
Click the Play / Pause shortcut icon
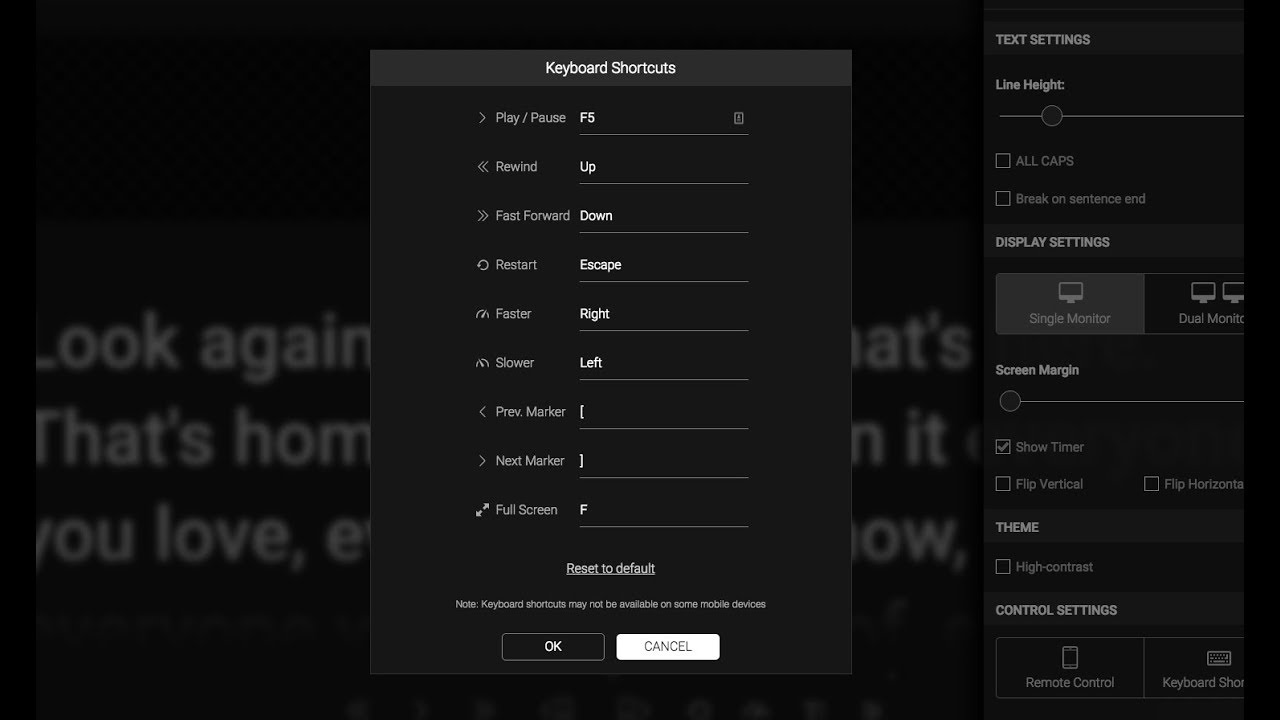[x=482, y=117]
